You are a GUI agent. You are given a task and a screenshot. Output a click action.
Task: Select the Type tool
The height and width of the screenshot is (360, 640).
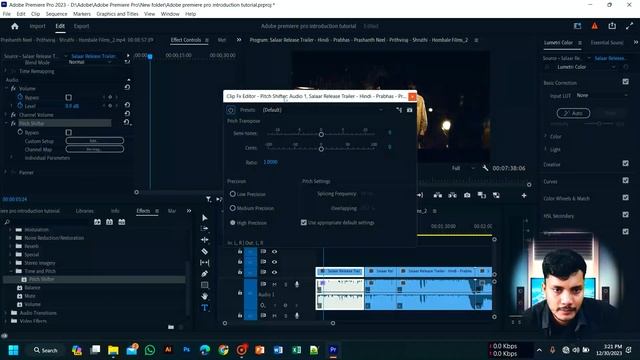pos(205,307)
